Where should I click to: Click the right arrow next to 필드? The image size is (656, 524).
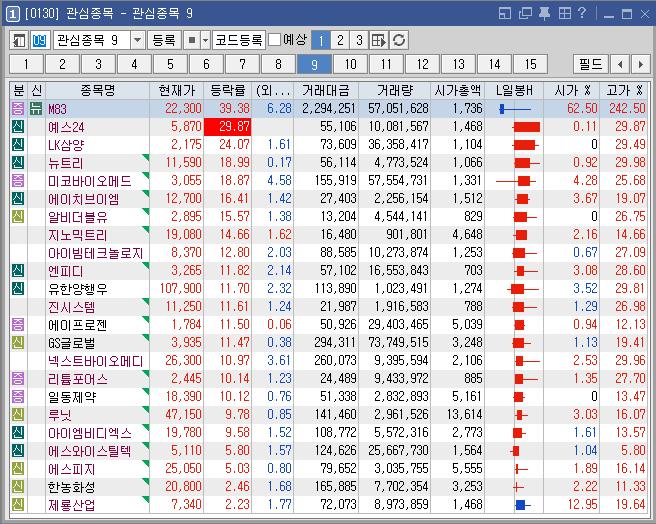641,64
